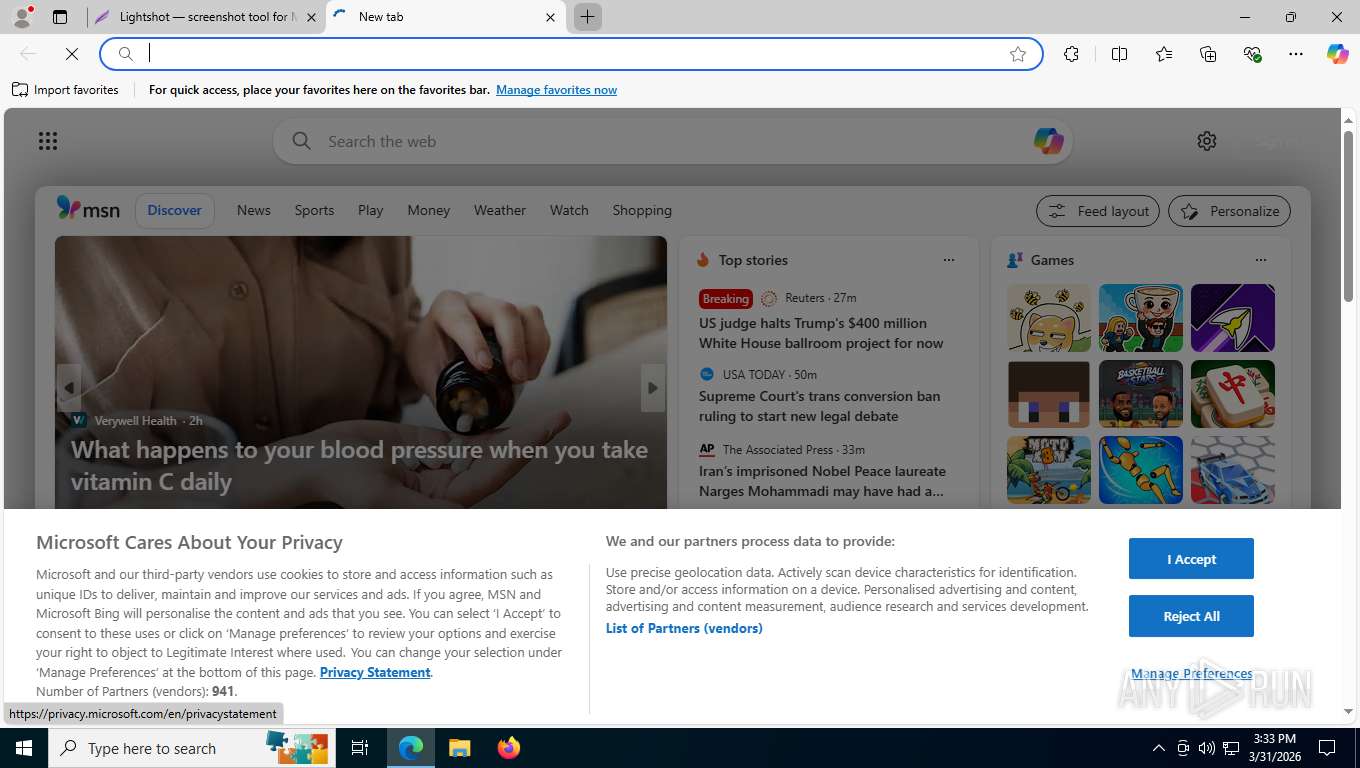Open the volume control tray icon

[1207, 748]
